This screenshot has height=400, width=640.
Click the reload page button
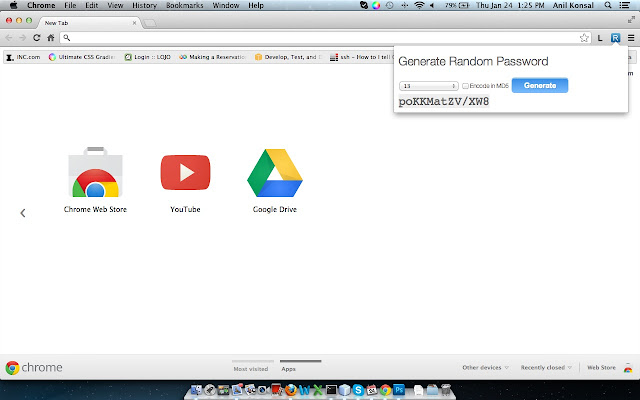tap(37, 38)
